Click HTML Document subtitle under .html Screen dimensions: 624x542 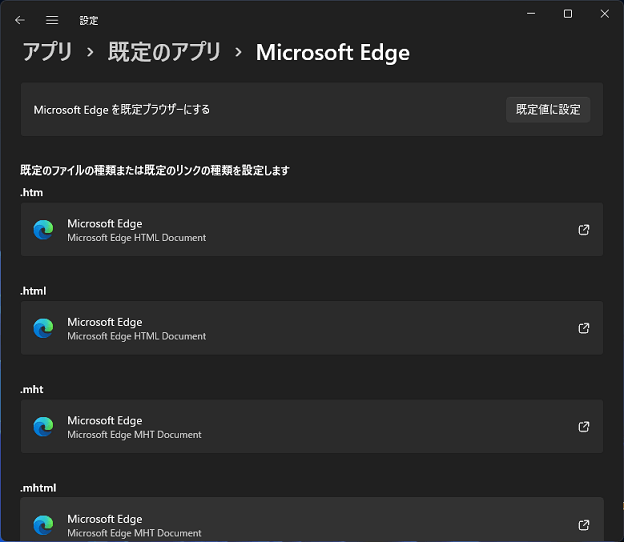pos(136,336)
